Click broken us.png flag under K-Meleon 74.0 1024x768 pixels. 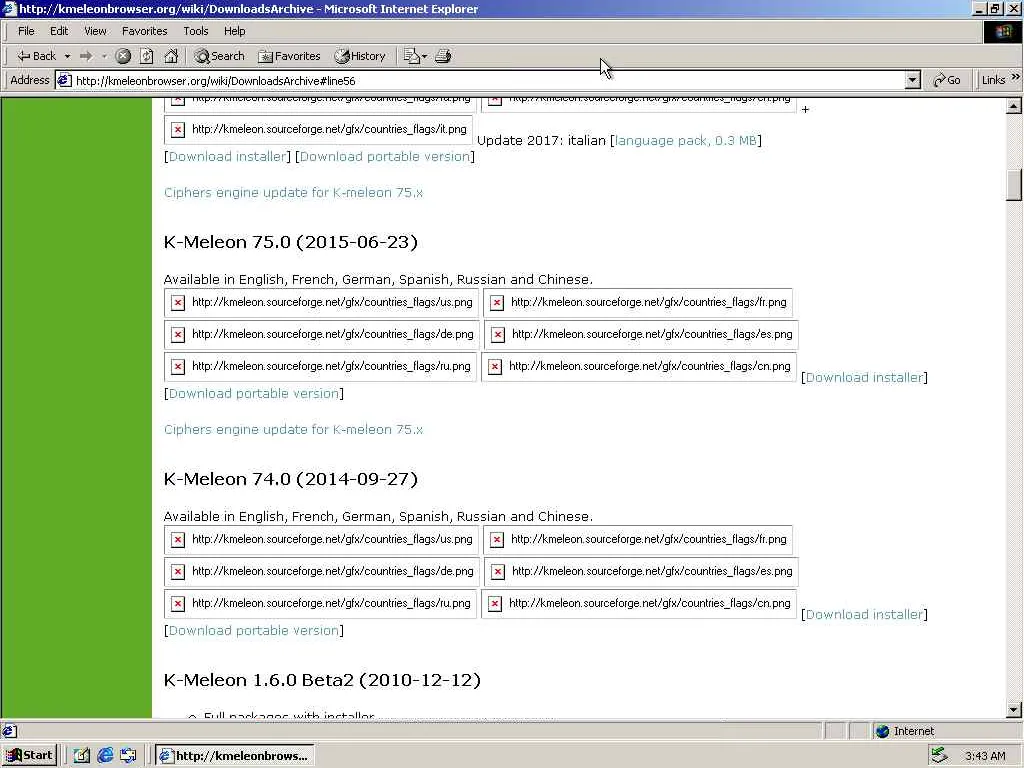321,539
